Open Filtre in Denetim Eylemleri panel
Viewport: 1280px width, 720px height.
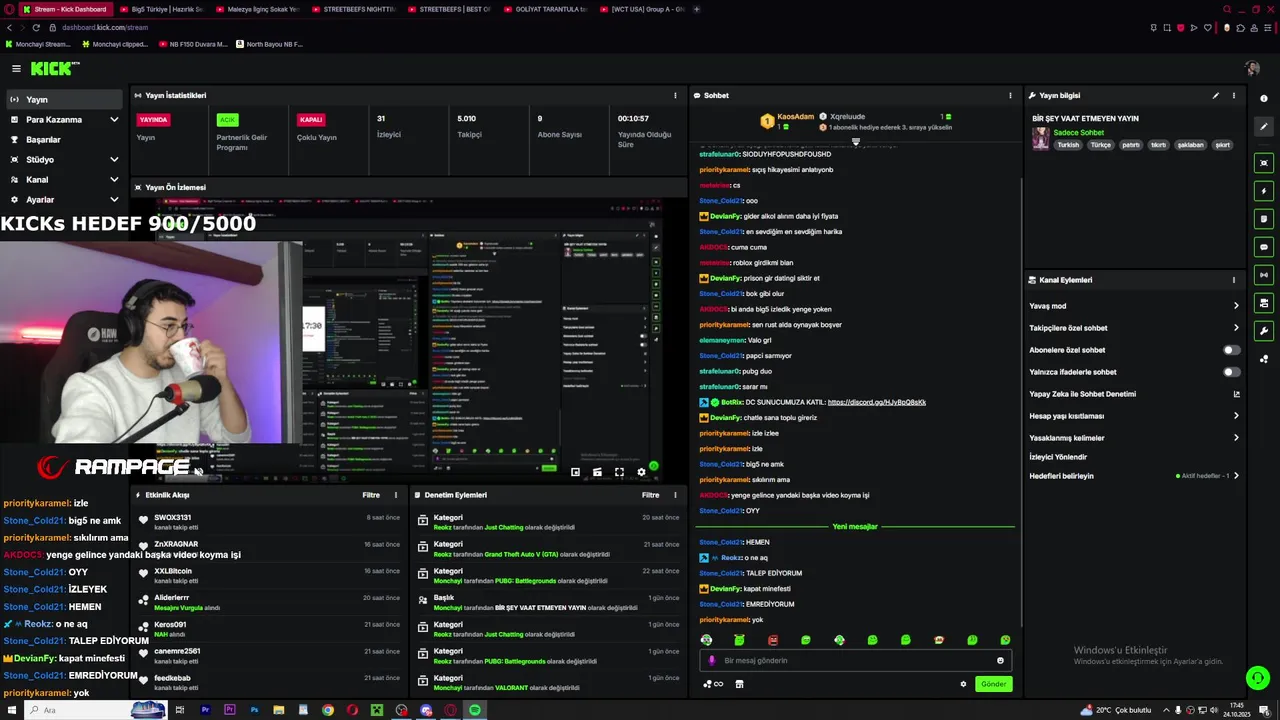tap(651, 495)
